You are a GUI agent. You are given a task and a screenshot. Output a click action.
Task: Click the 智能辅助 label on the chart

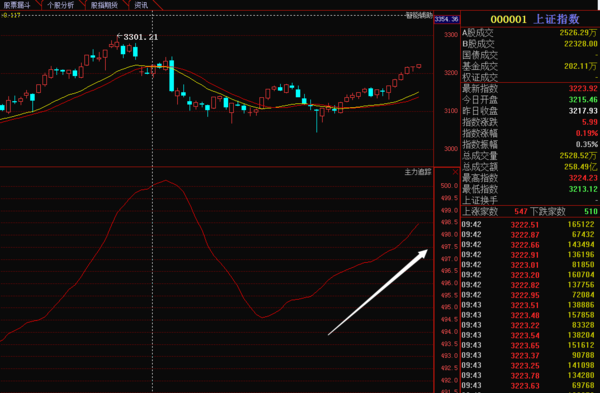[x=419, y=15]
